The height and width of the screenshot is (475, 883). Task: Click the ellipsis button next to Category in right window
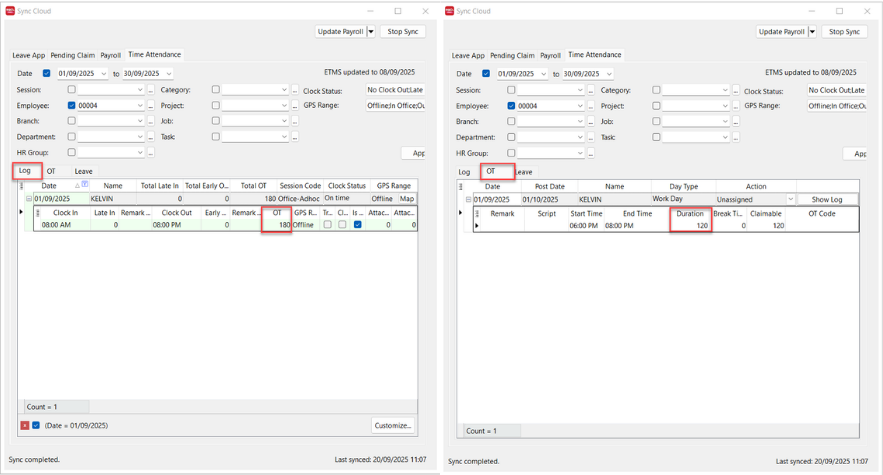735,90
